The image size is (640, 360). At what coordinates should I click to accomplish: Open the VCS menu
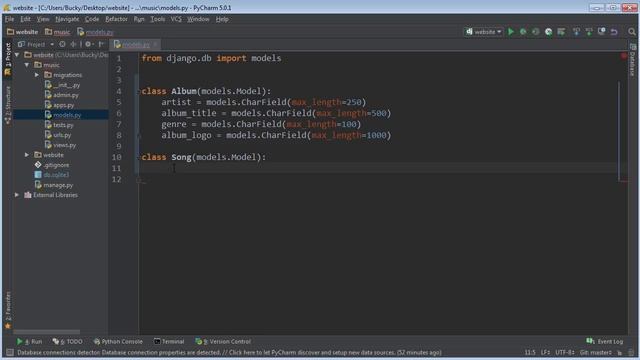(176, 19)
